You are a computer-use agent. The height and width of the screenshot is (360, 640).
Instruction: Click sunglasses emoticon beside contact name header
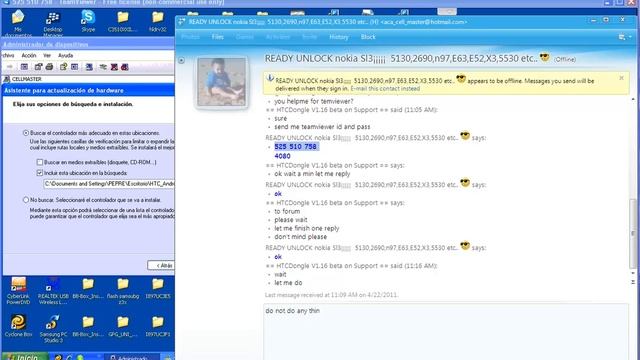click(x=544, y=58)
